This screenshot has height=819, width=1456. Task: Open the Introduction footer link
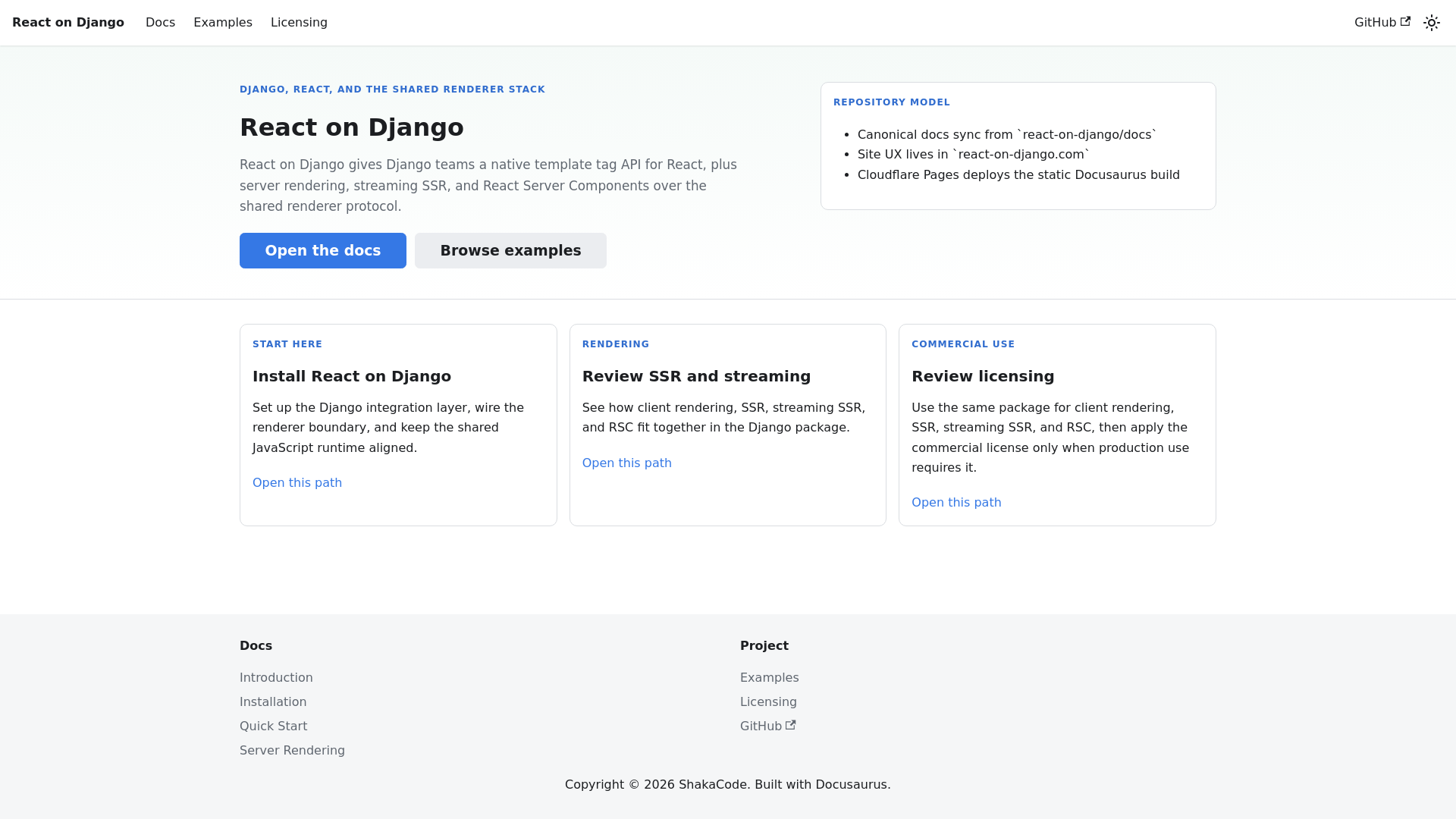tap(276, 678)
